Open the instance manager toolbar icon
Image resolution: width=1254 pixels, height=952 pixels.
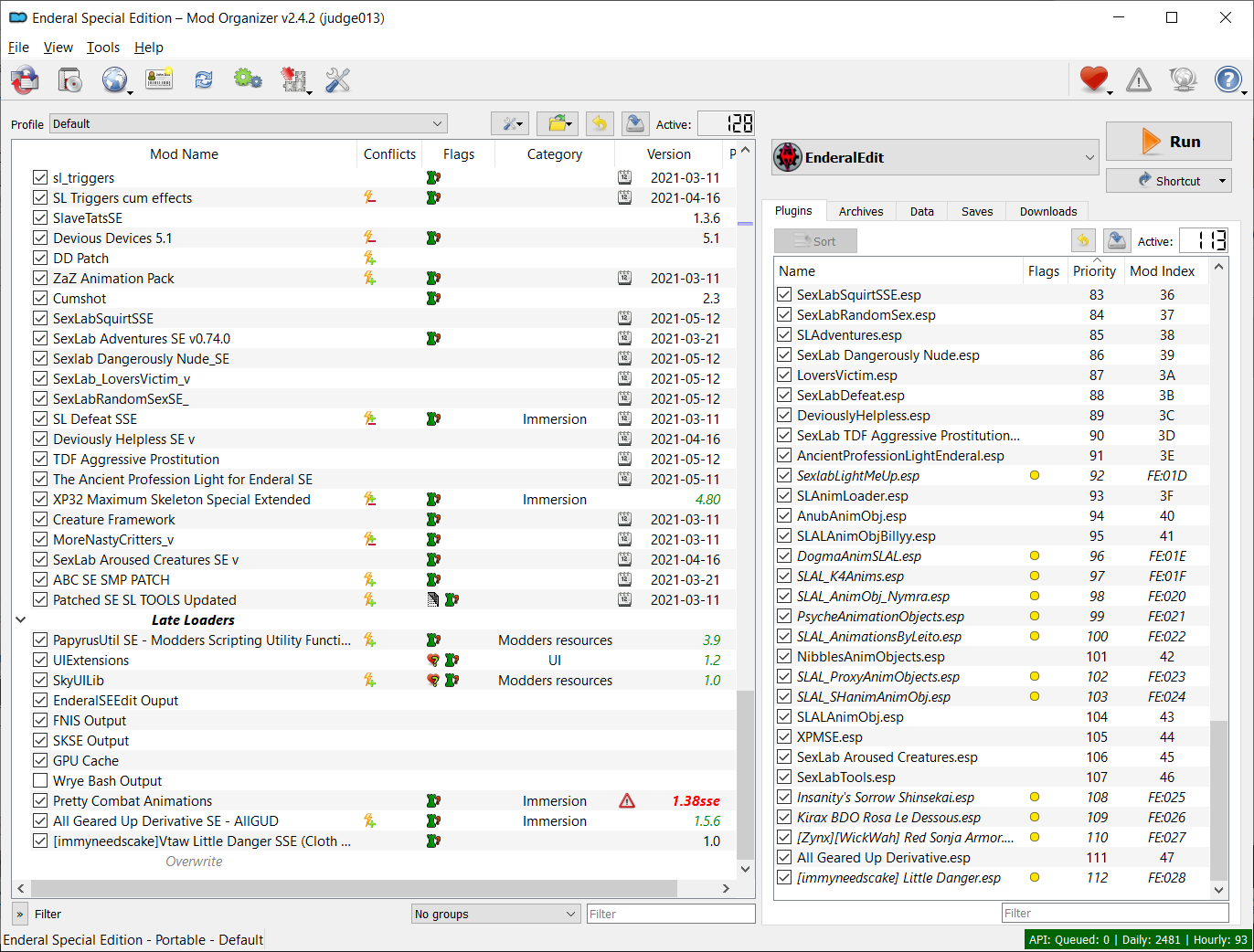25,80
